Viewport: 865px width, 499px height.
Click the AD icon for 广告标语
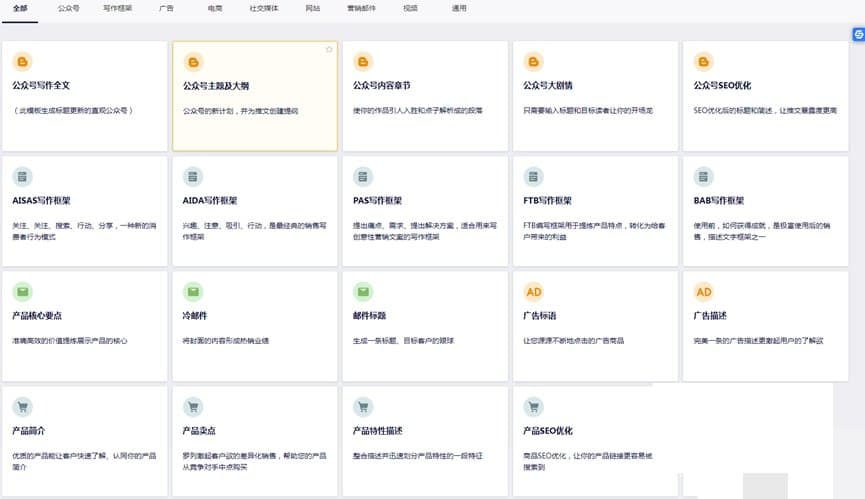pos(533,292)
